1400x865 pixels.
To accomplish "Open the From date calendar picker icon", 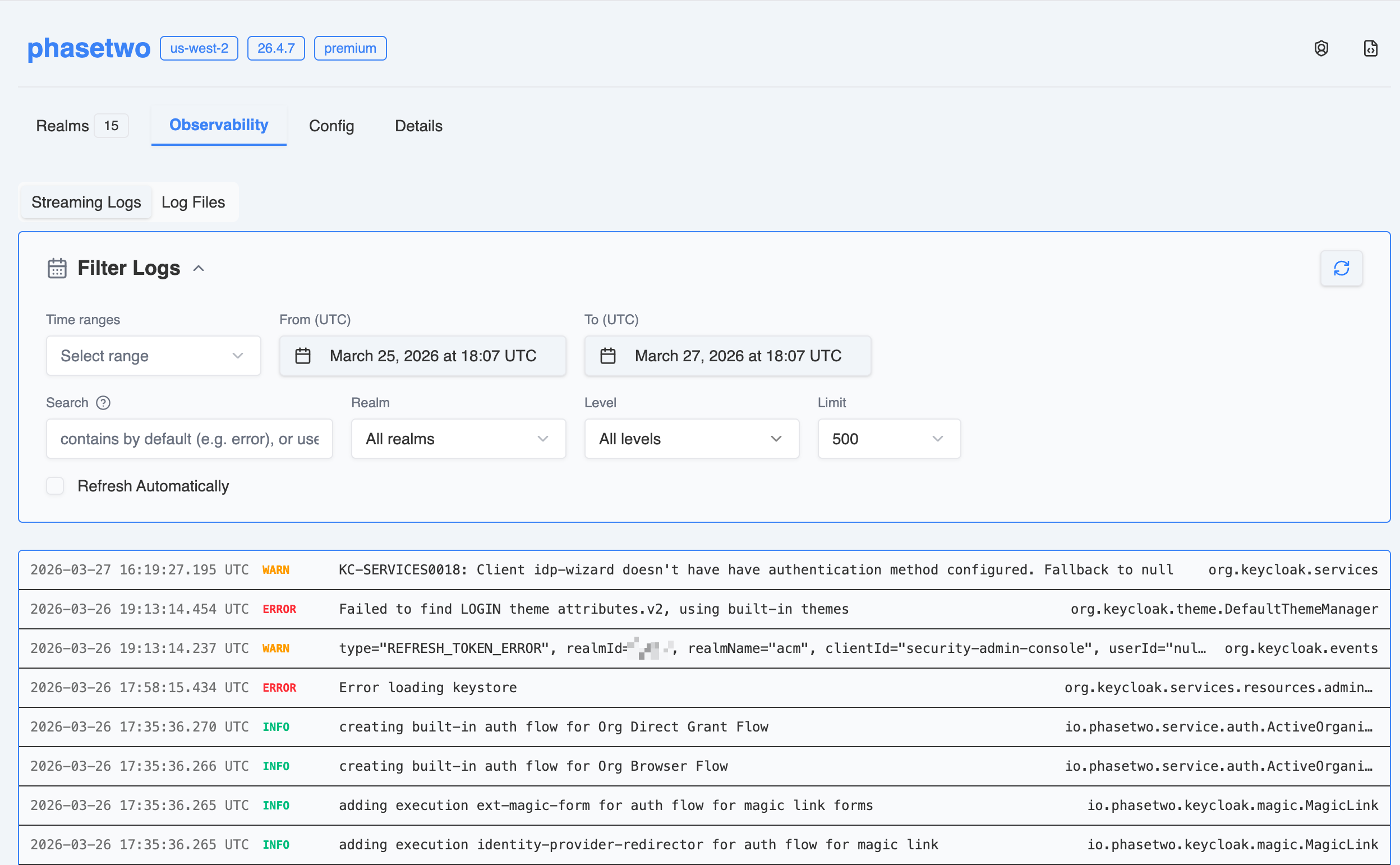I will point(303,355).
